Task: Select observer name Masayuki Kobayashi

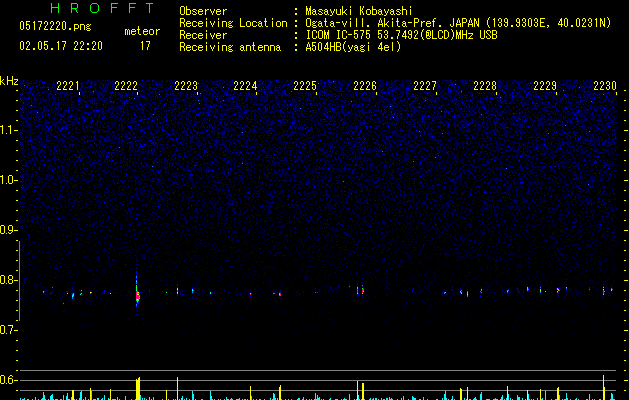Action: pyautogui.click(x=359, y=11)
